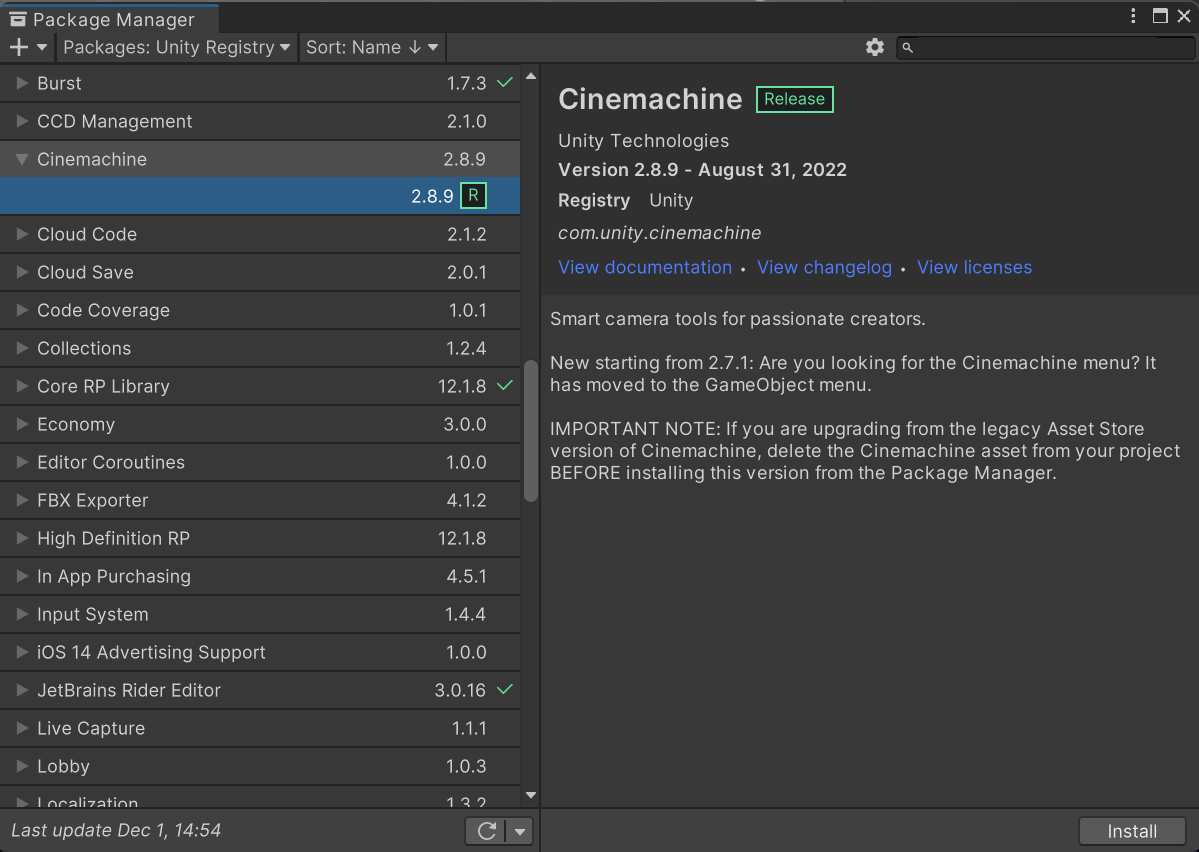Click installed checkmark next to JetBrains Rider Editor
This screenshot has height=852, width=1199.
coord(505,689)
